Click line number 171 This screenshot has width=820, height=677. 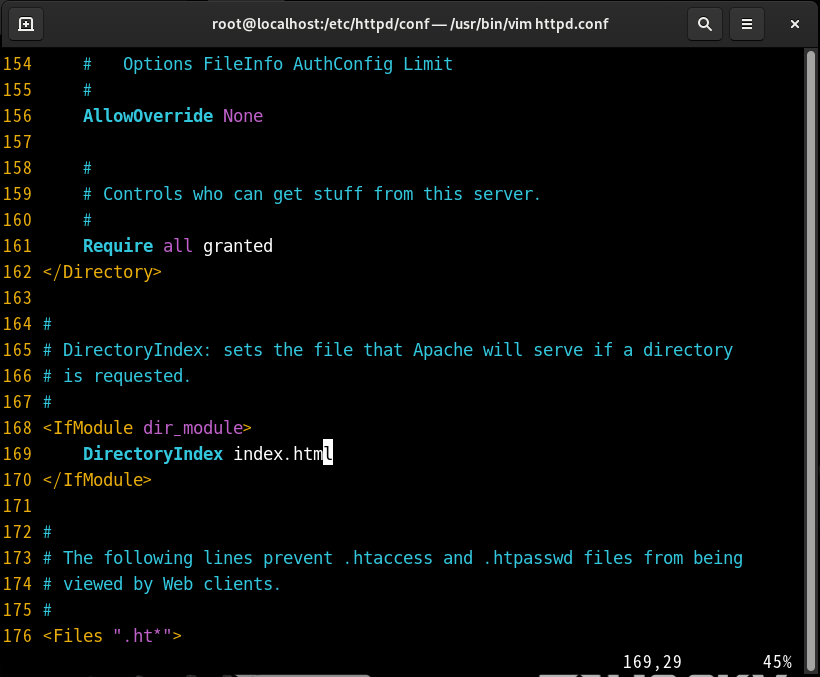pos(17,507)
